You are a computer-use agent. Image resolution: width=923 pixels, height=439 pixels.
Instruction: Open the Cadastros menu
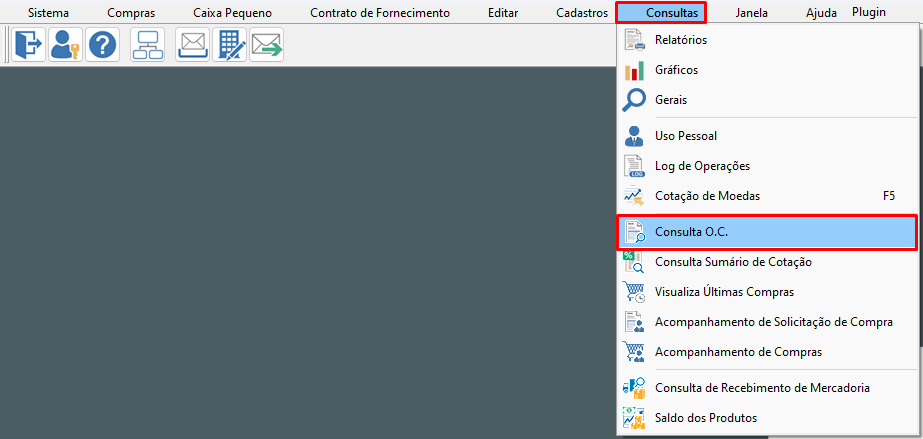point(582,13)
